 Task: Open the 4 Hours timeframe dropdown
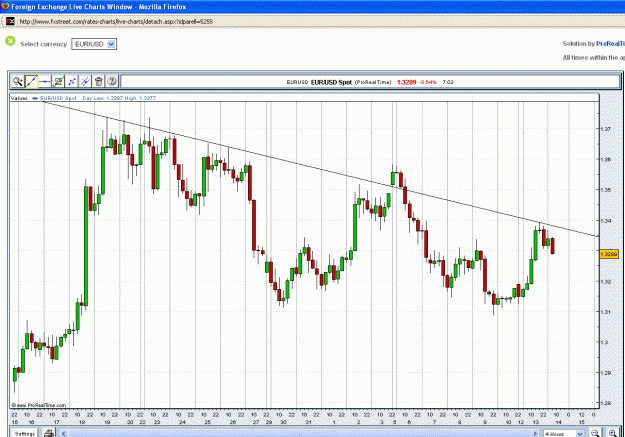(564, 433)
